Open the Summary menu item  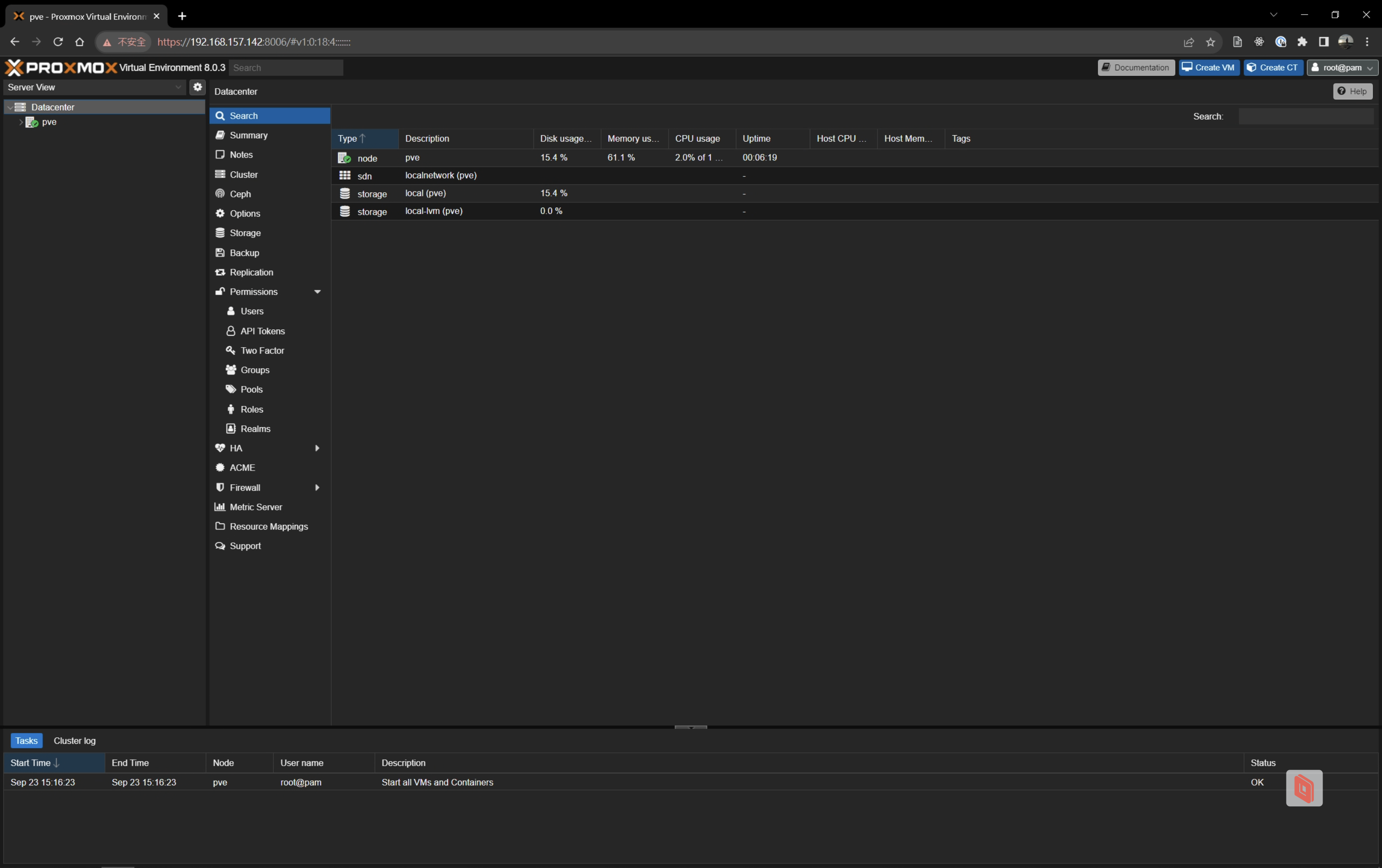pyautogui.click(x=248, y=135)
